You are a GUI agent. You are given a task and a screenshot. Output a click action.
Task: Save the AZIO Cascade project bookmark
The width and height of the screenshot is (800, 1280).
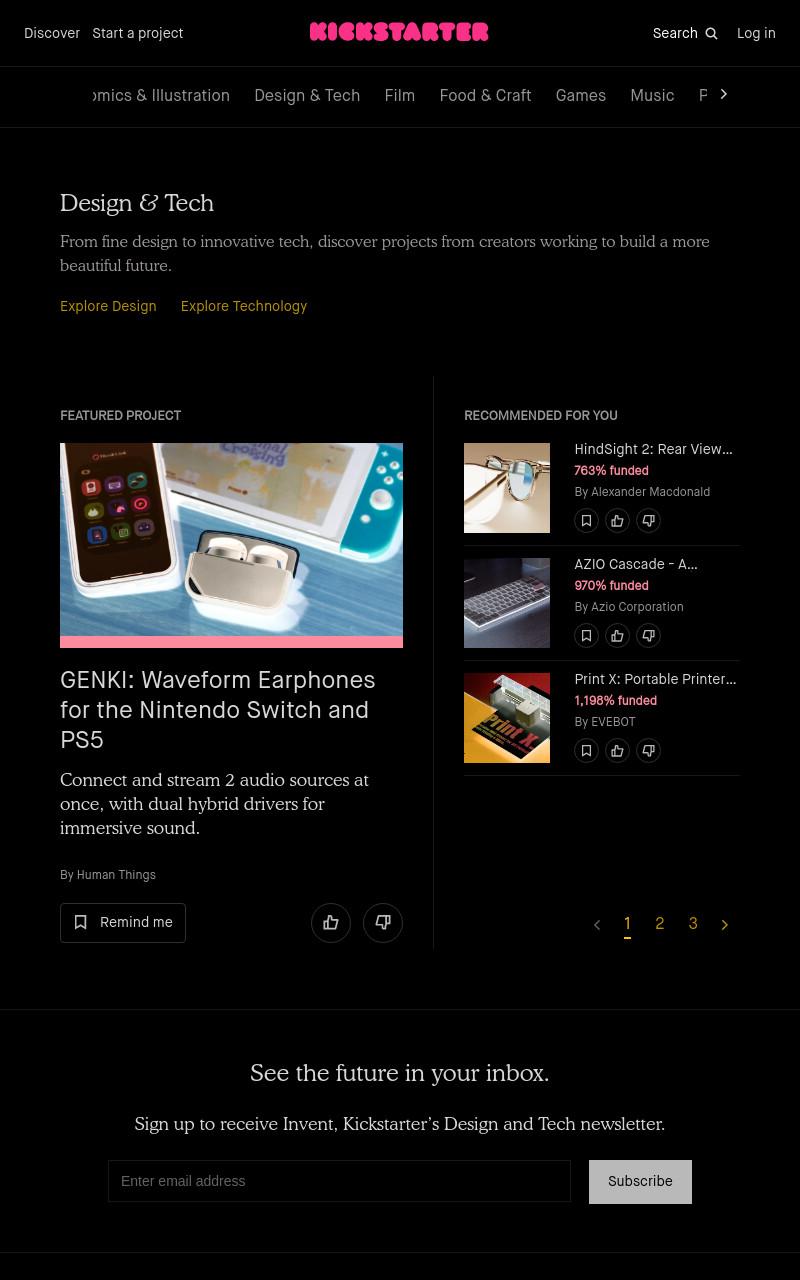pyautogui.click(x=587, y=636)
